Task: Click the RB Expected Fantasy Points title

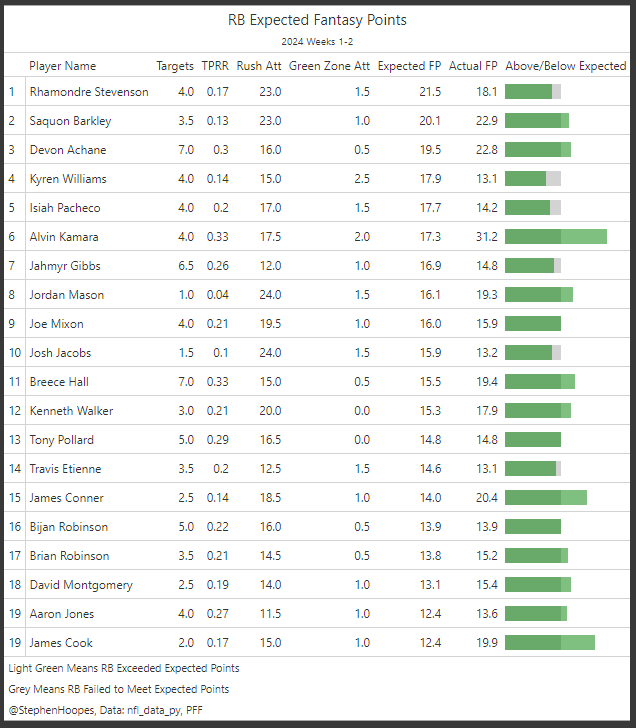Action: click(317, 20)
